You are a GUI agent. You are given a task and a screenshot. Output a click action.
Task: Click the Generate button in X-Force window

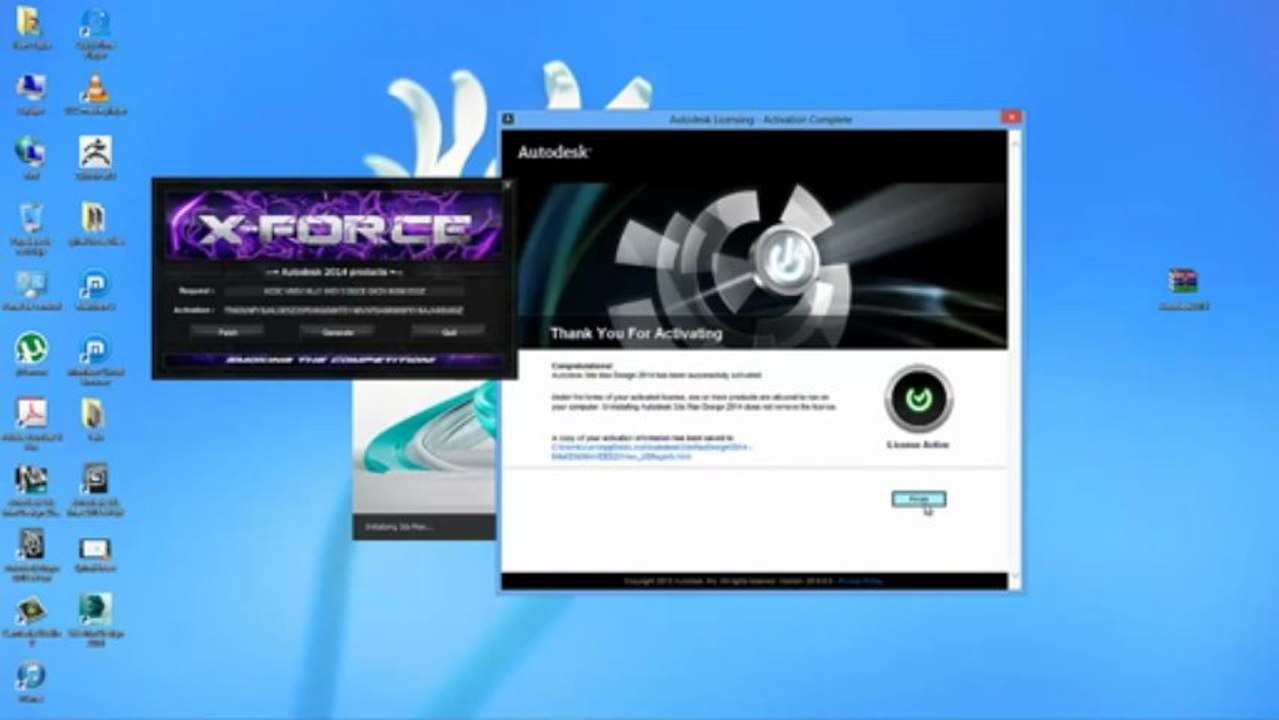(x=336, y=331)
